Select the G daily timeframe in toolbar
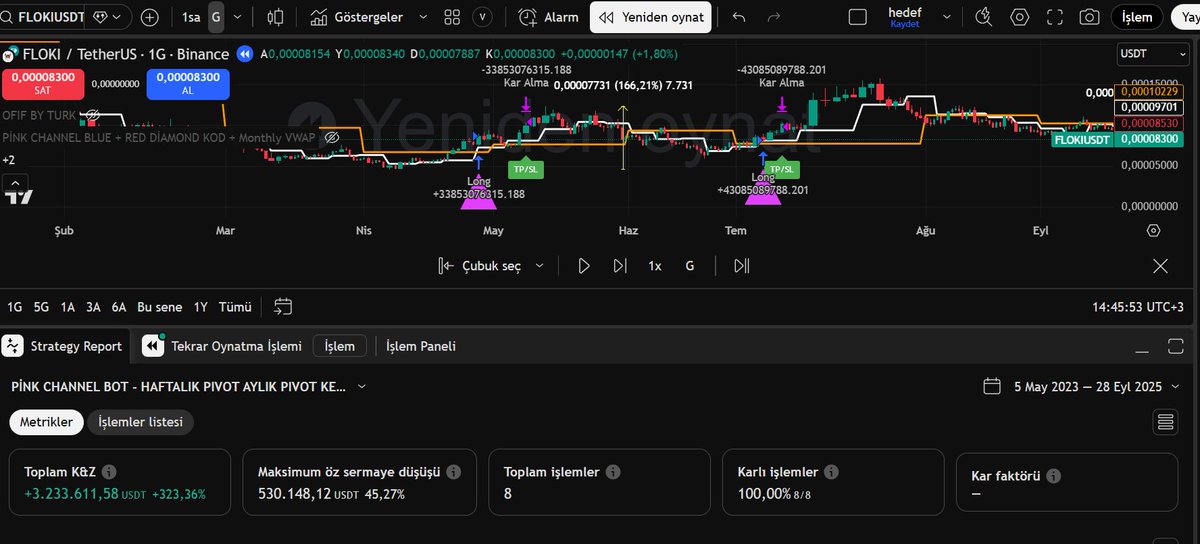Image resolution: width=1200 pixels, height=544 pixels. (216, 17)
